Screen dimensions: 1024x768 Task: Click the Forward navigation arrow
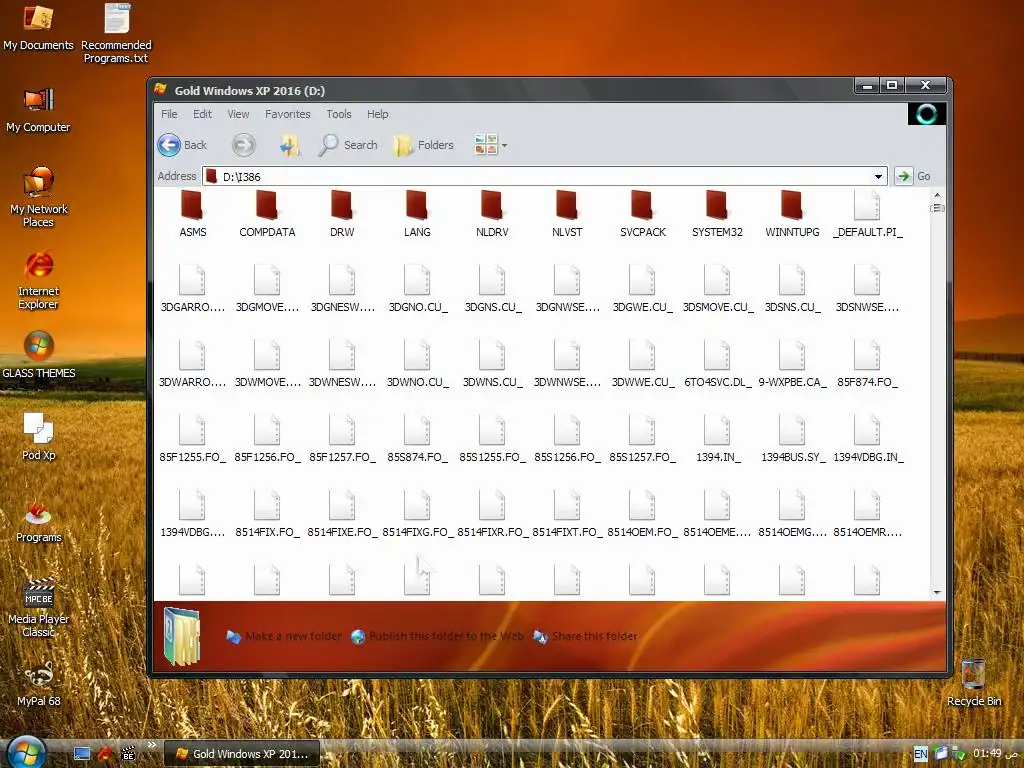(244, 145)
